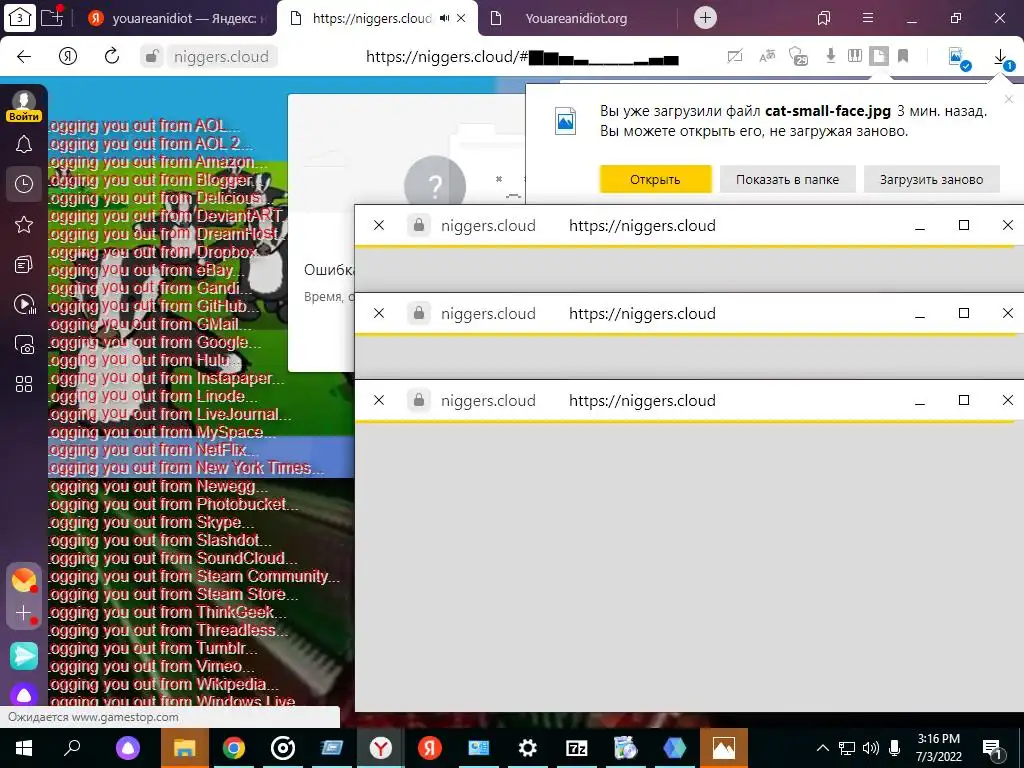This screenshot has height=768, width=1024.
Task: Bookmark this page with the bookmark ribbon icon
Action: pyautogui.click(x=903, y=56)
